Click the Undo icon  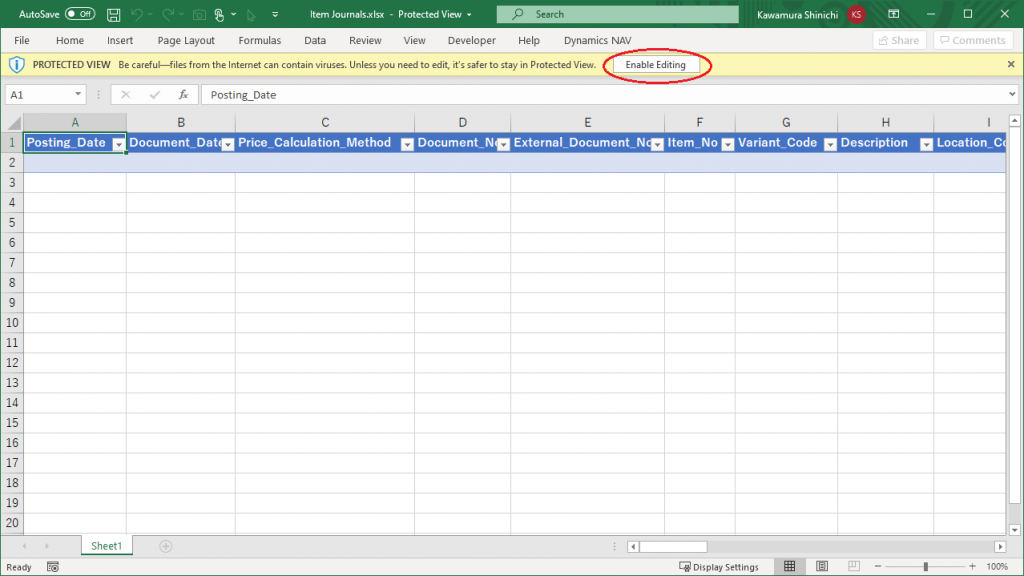coord(136,14)
